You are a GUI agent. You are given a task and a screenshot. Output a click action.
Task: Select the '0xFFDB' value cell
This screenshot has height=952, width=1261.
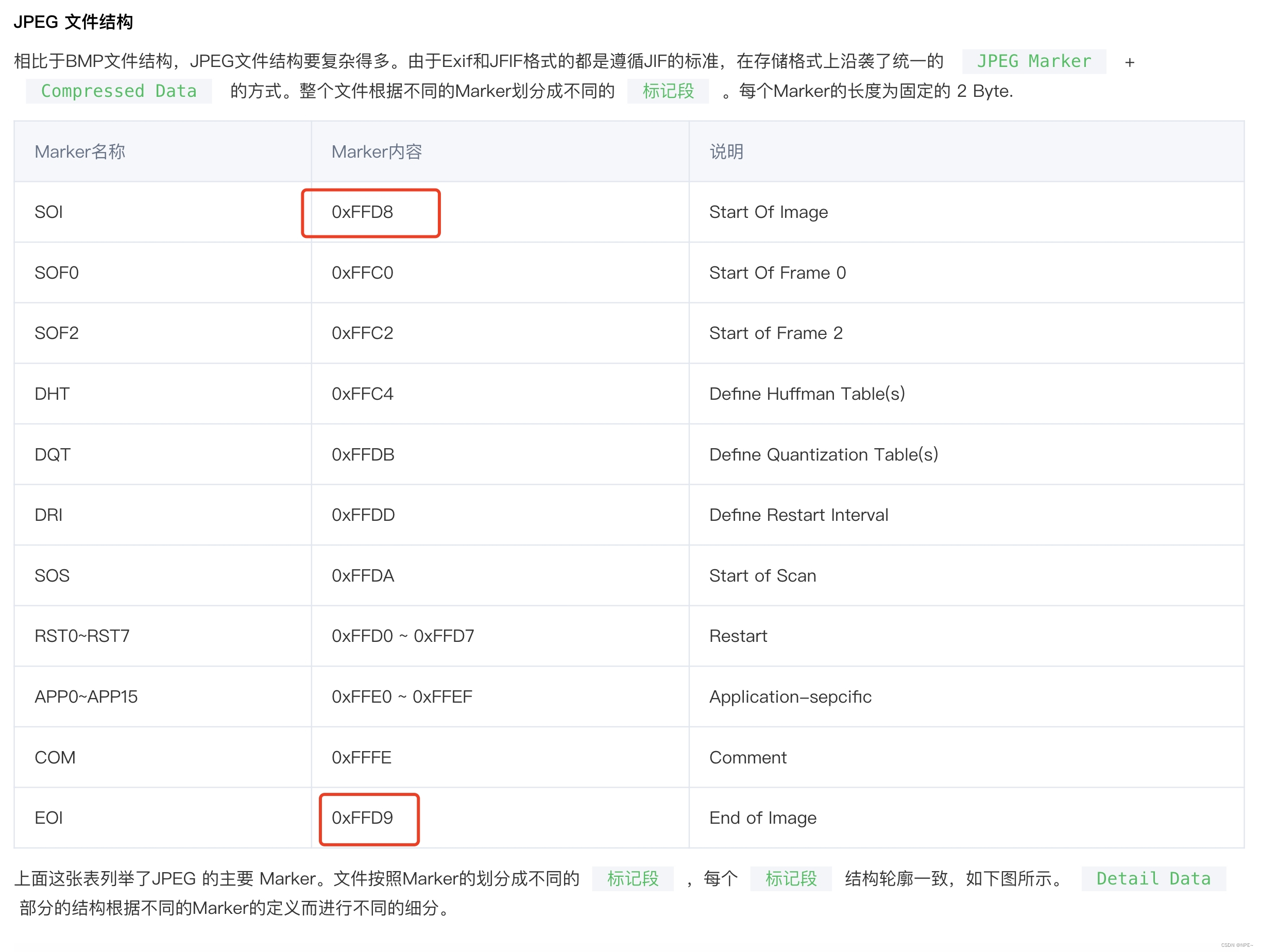tap(500, 455)
